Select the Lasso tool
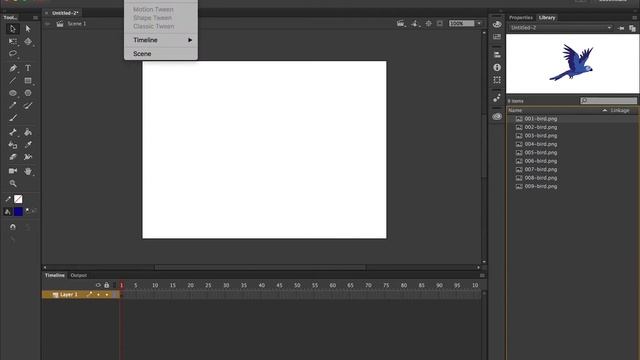 pos(13,54)
